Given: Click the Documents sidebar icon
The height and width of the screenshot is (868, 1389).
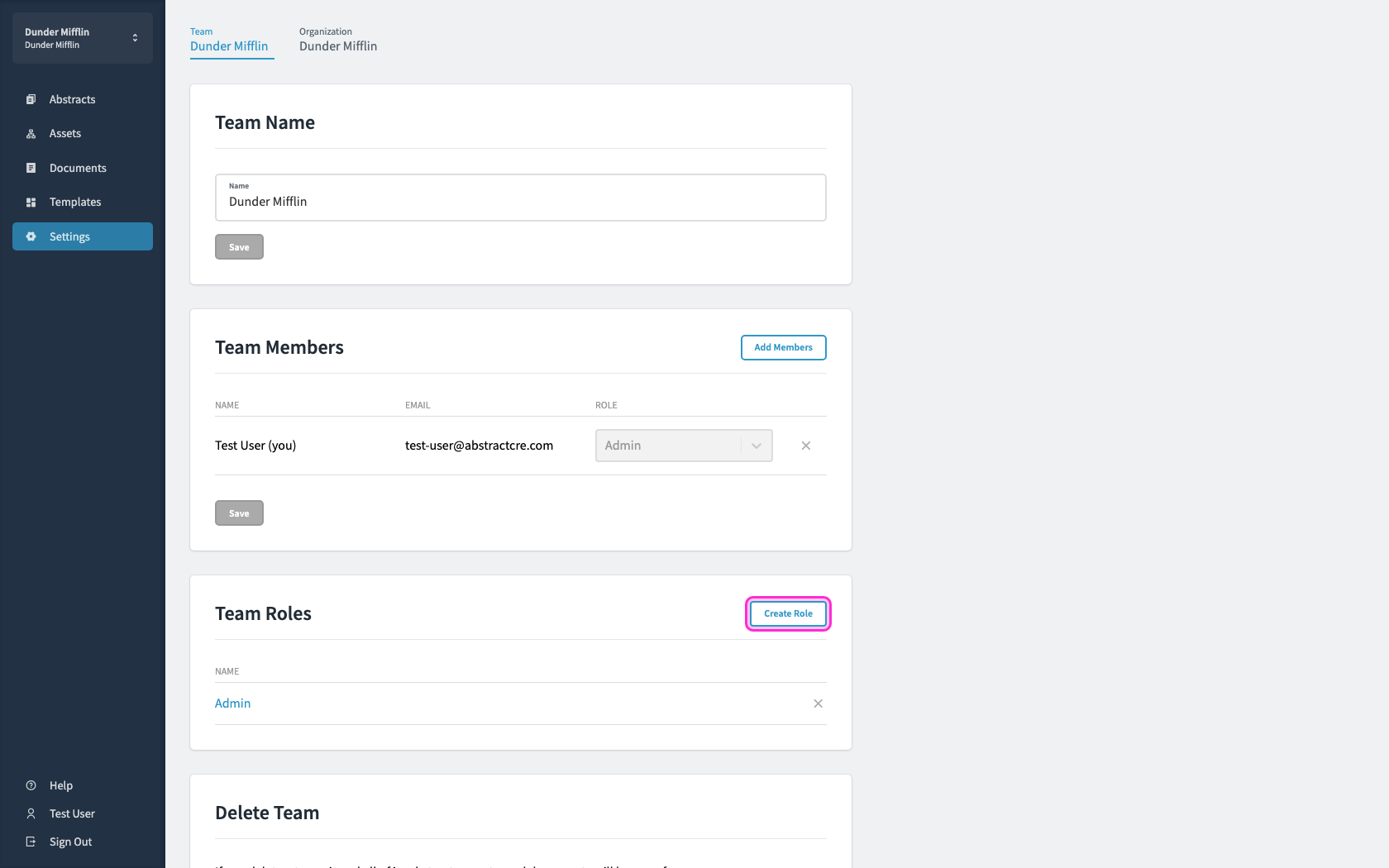Looking at the screenshot, I should pos(31,168).
